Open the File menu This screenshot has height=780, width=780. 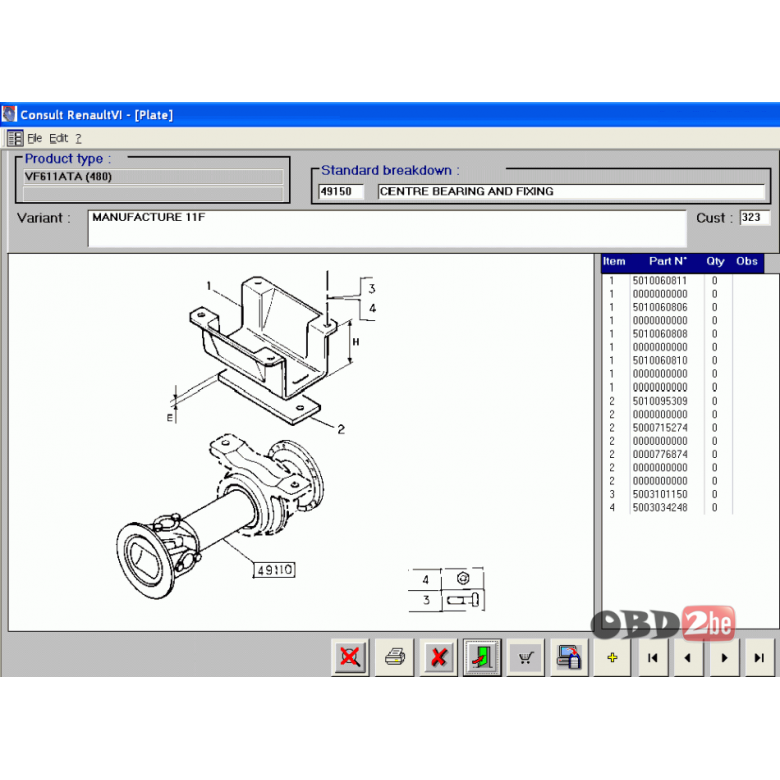coord(34,138)
